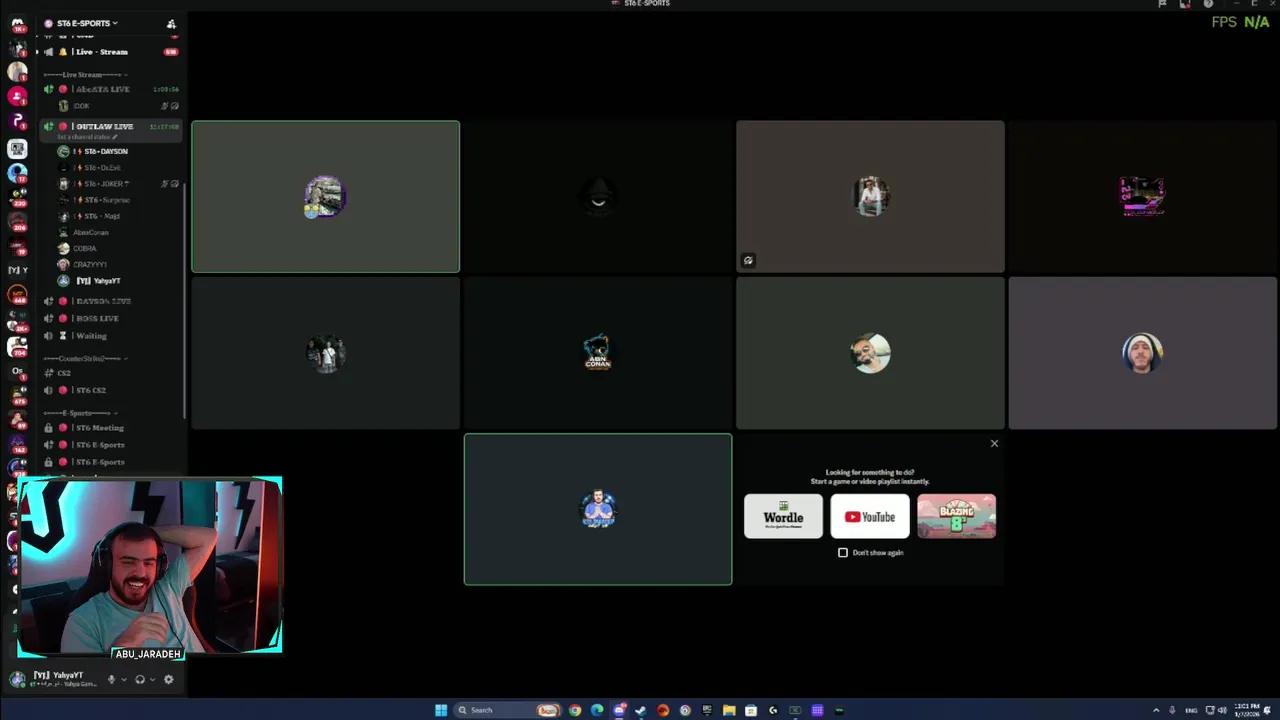1280x720 pixels.
Task: Open the CS2 text channel
Action: [64, 373]
